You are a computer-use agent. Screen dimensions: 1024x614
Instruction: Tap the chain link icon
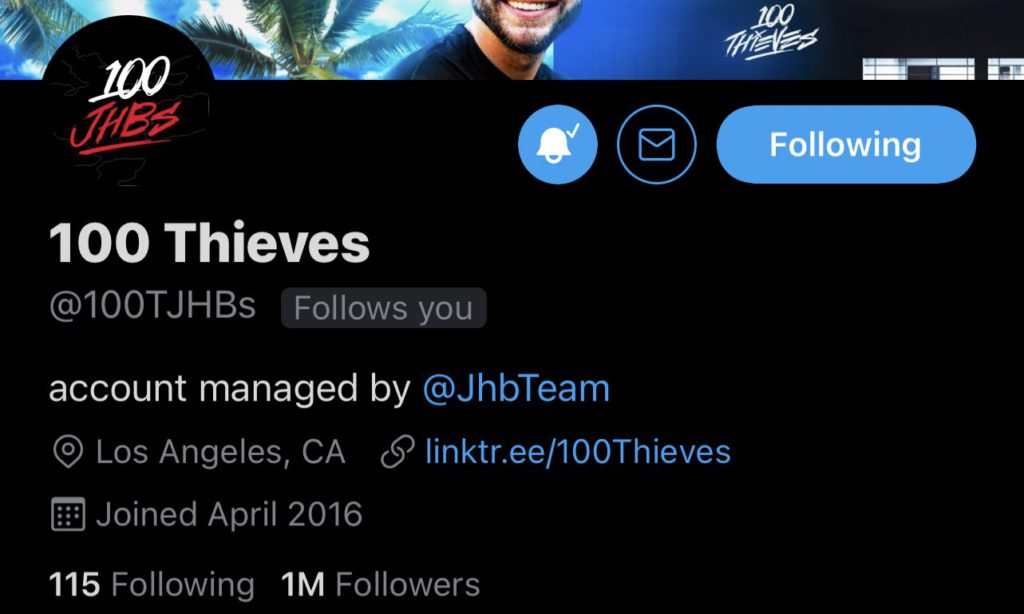coord(398,452)
